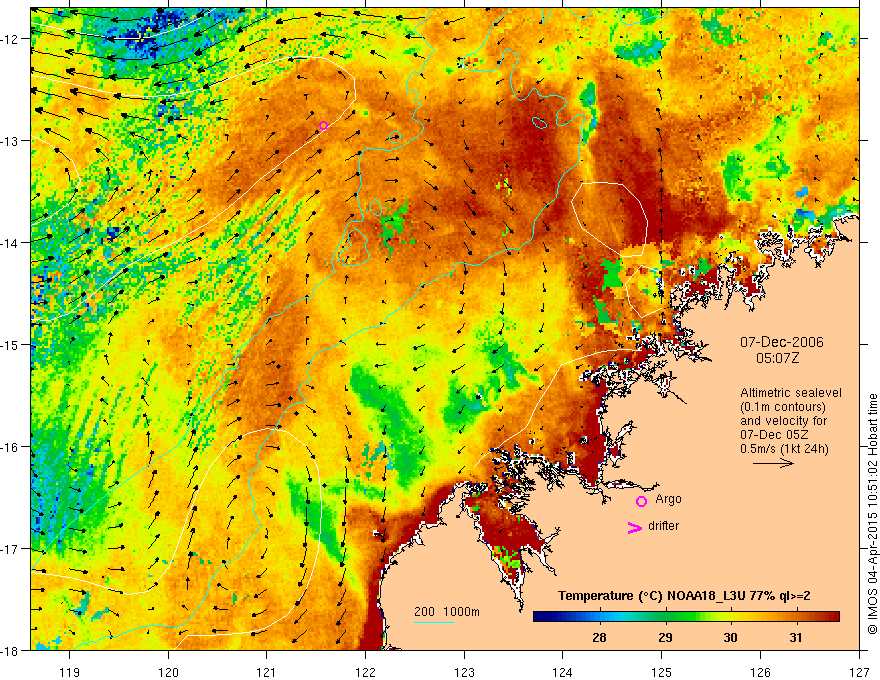Select the '07-Dec-2006' date text
Image resolution: width=880 pixels, height=680 pixels.
pos(782,342)
